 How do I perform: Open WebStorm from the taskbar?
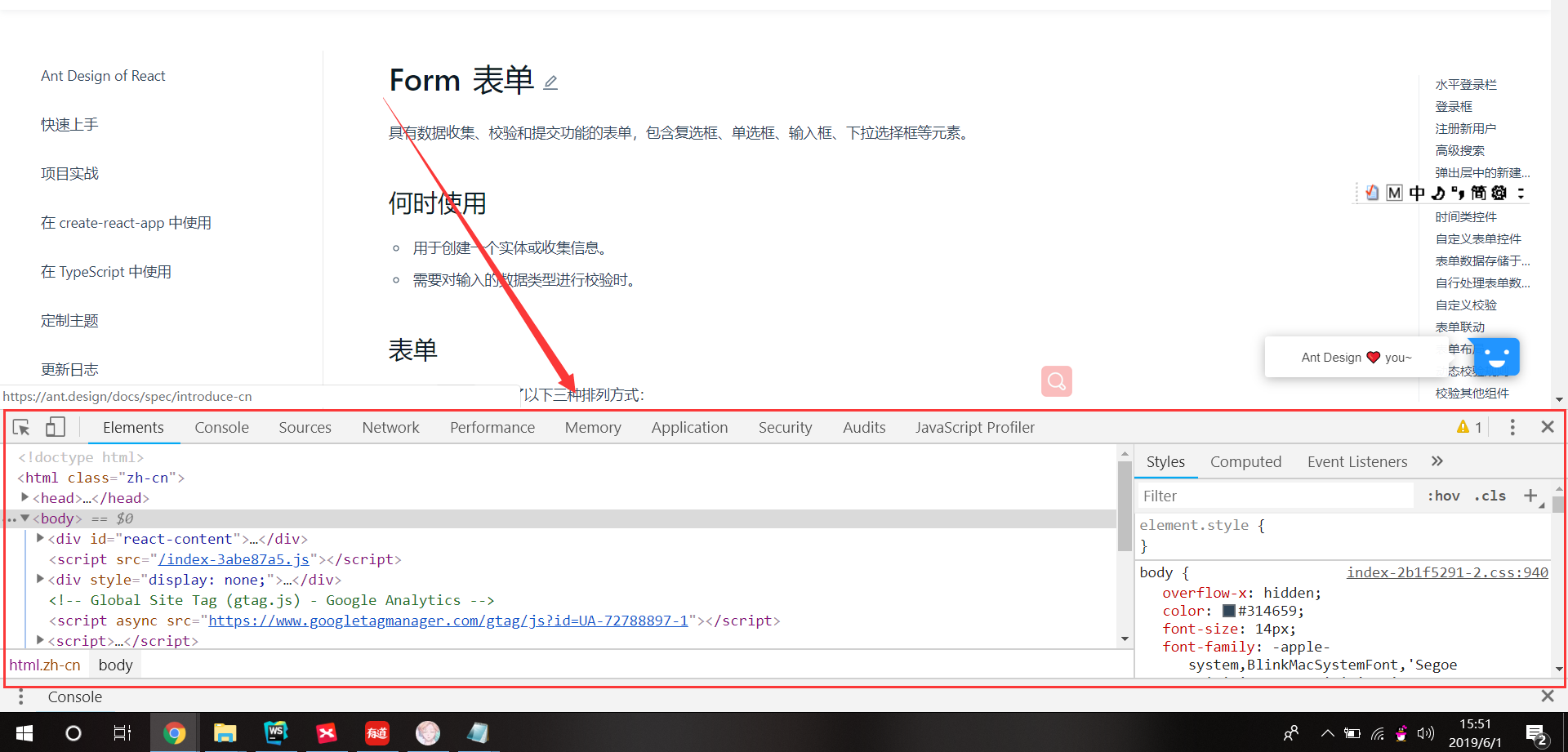(276, 732)
